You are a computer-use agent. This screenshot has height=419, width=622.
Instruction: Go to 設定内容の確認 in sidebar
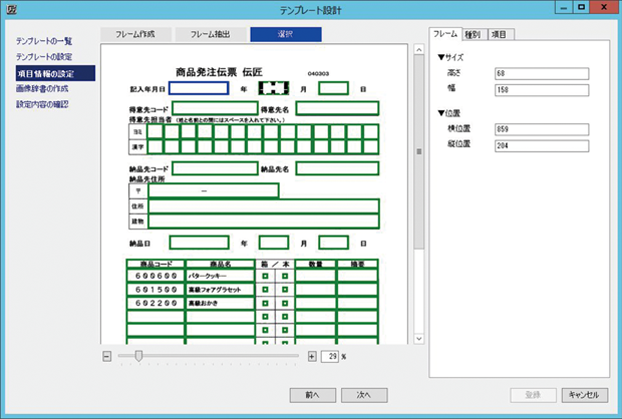[42, 104]
